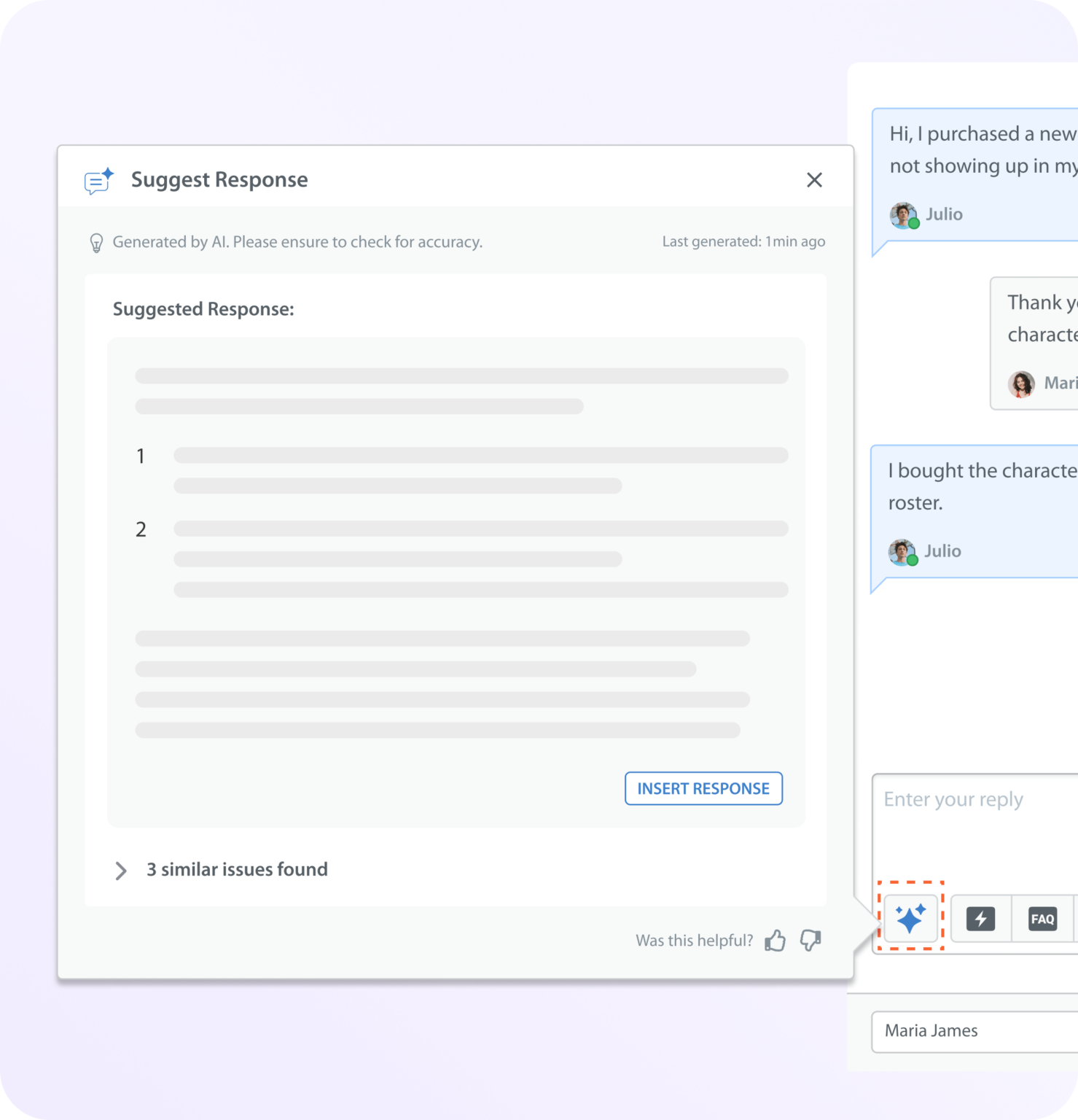Click the lightning quick-reply icon

(980, 919)
